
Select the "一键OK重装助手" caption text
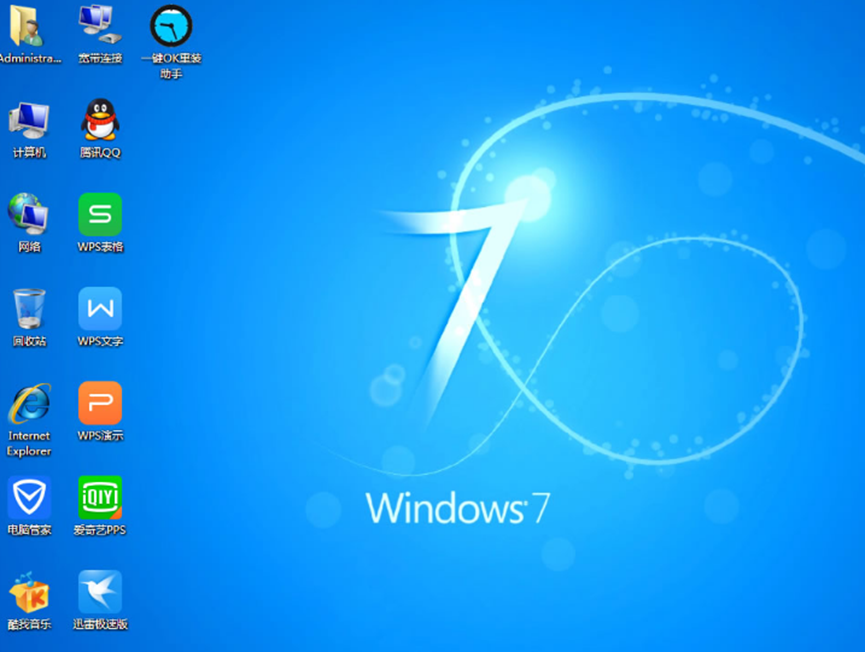click(171, 65)
